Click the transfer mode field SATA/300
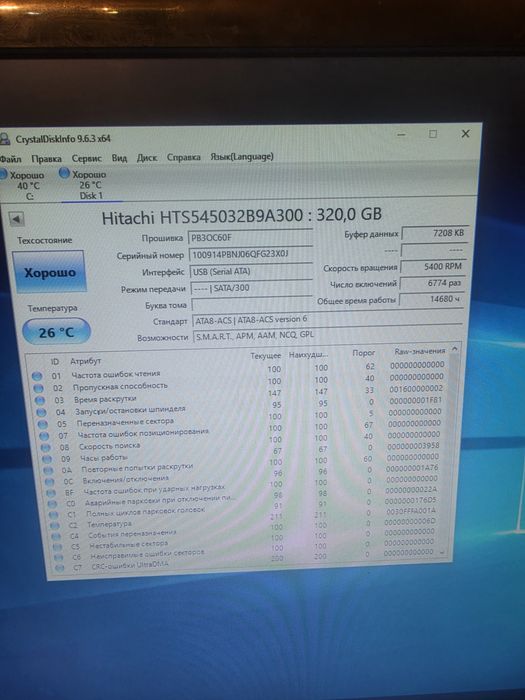Screen dimensions: 525x700 [x=251, y=288]
